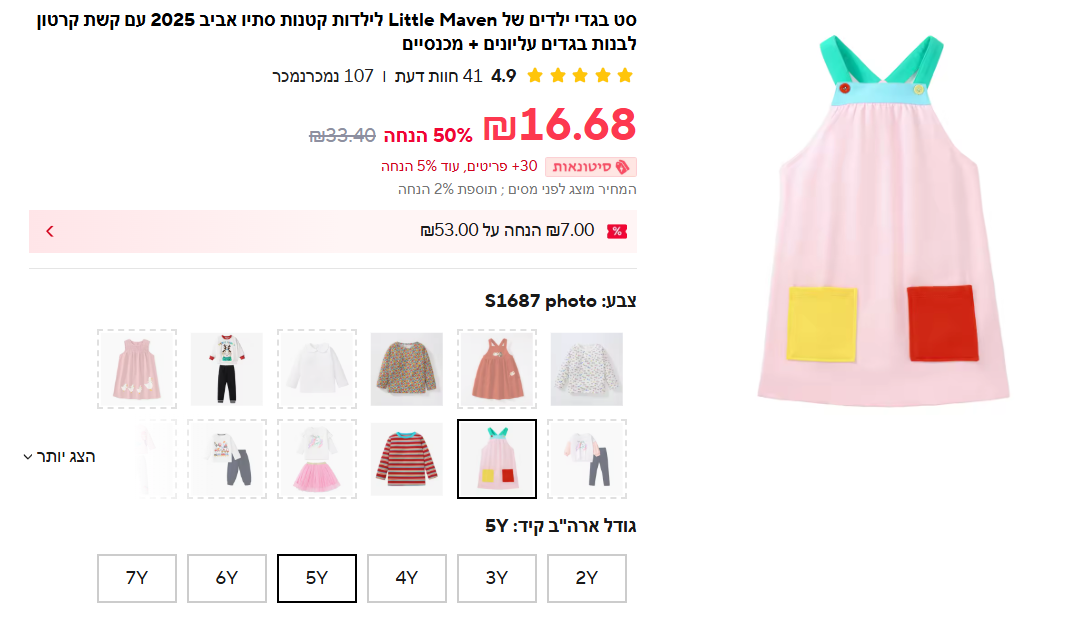The image size is (1067, 618).
Task: Pick the plain white collared shirt variant
Action: [x=317, y=369]
